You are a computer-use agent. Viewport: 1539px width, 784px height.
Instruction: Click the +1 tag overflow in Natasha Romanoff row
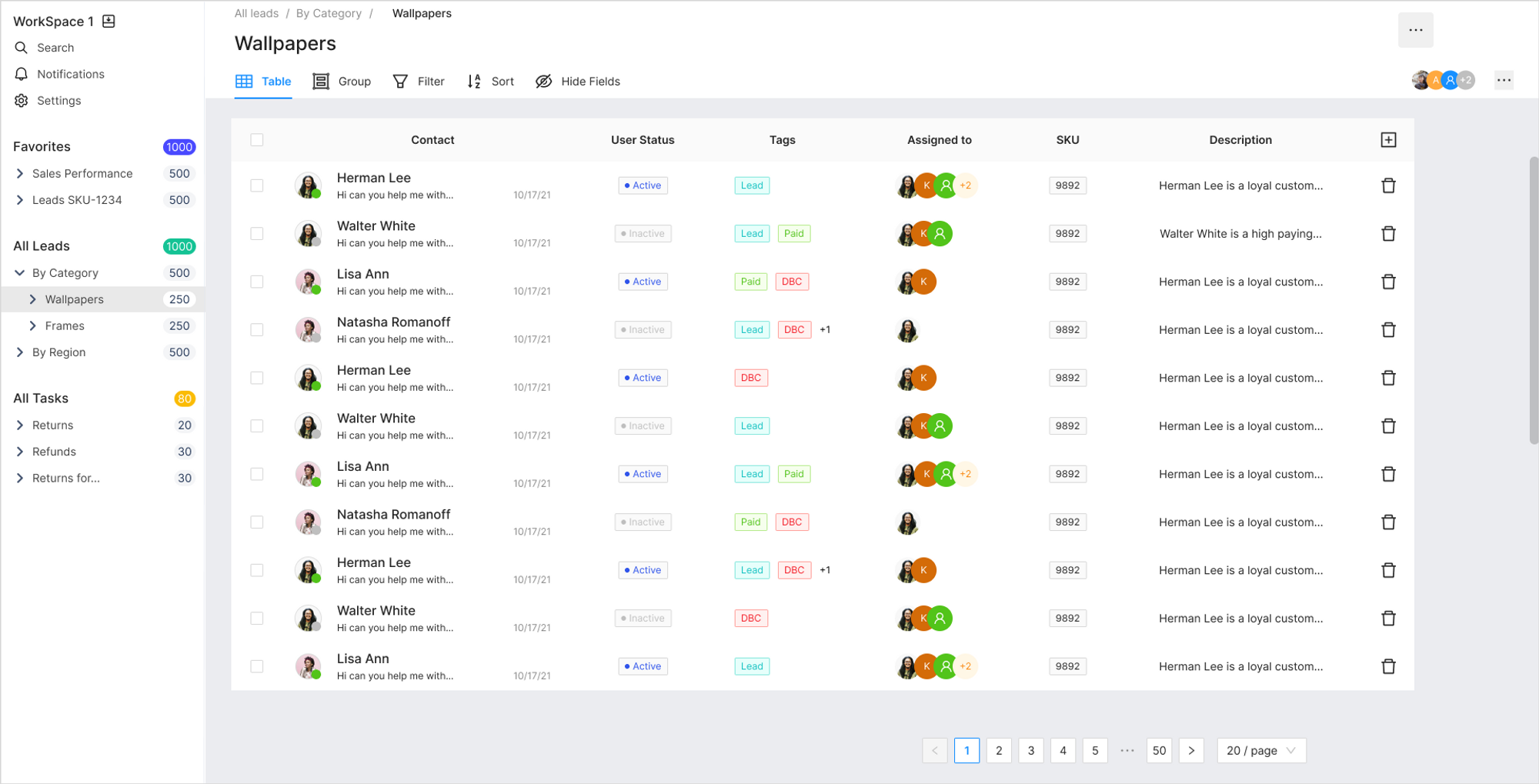click(x=825, y=330)
